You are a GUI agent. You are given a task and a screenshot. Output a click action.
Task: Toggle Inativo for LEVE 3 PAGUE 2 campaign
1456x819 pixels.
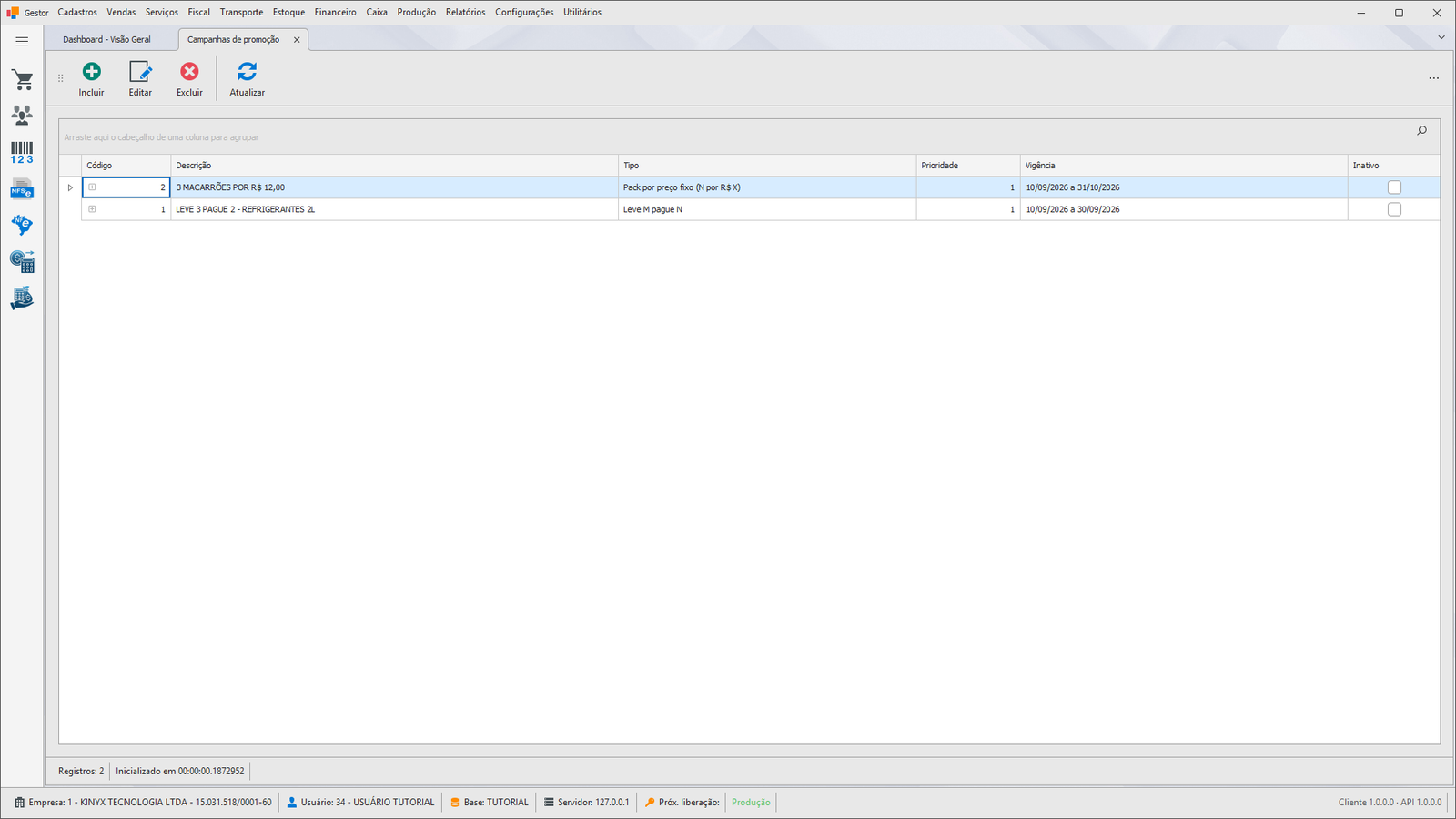coord(1394,209)
